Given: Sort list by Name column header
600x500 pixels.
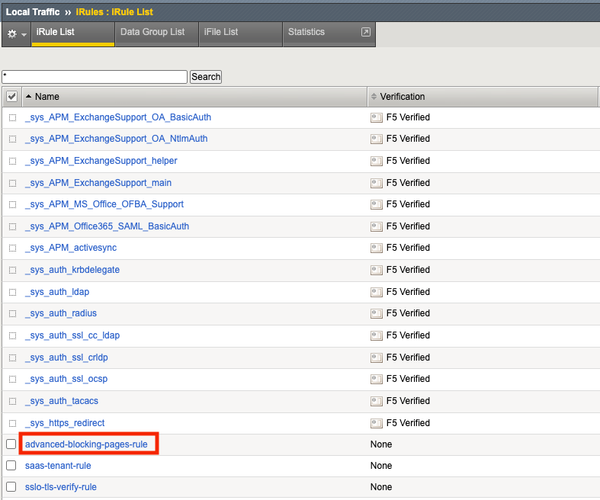Looking at the screenshot, I should 47,97.
